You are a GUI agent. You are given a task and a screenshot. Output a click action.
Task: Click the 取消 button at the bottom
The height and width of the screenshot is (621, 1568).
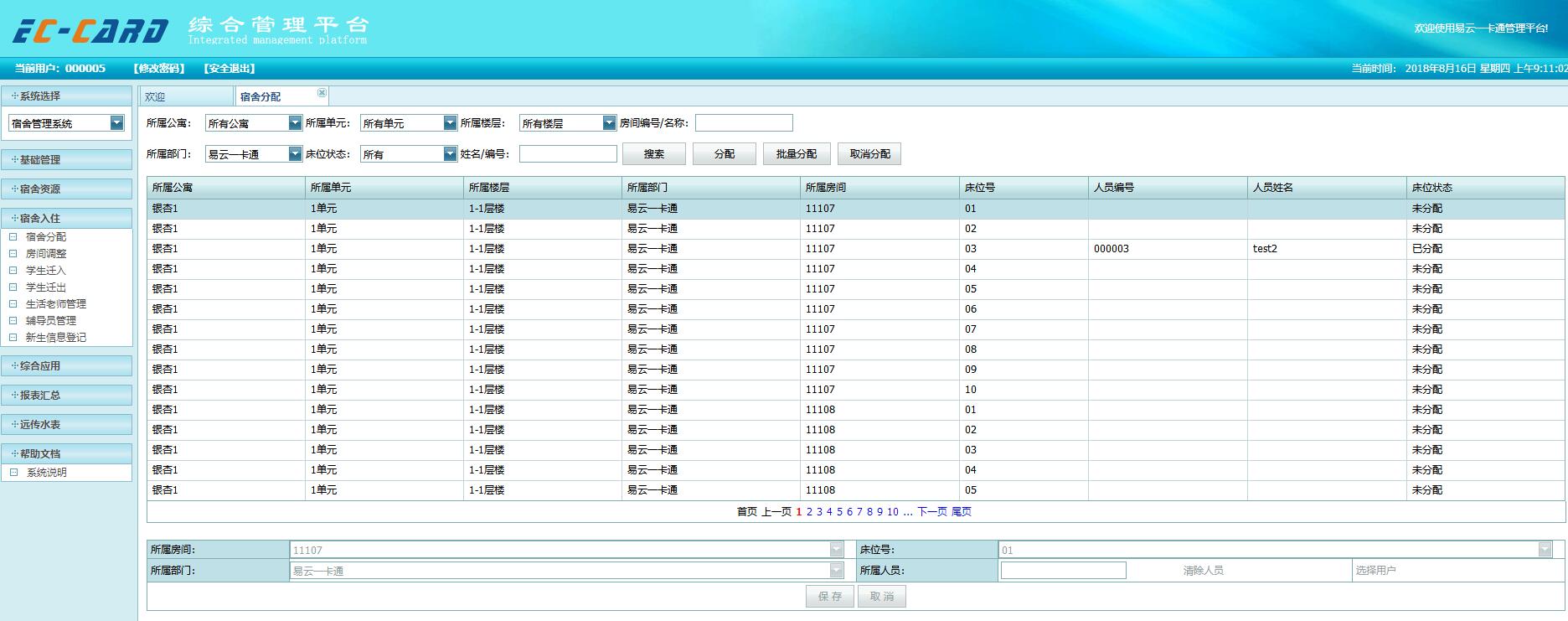882,597
